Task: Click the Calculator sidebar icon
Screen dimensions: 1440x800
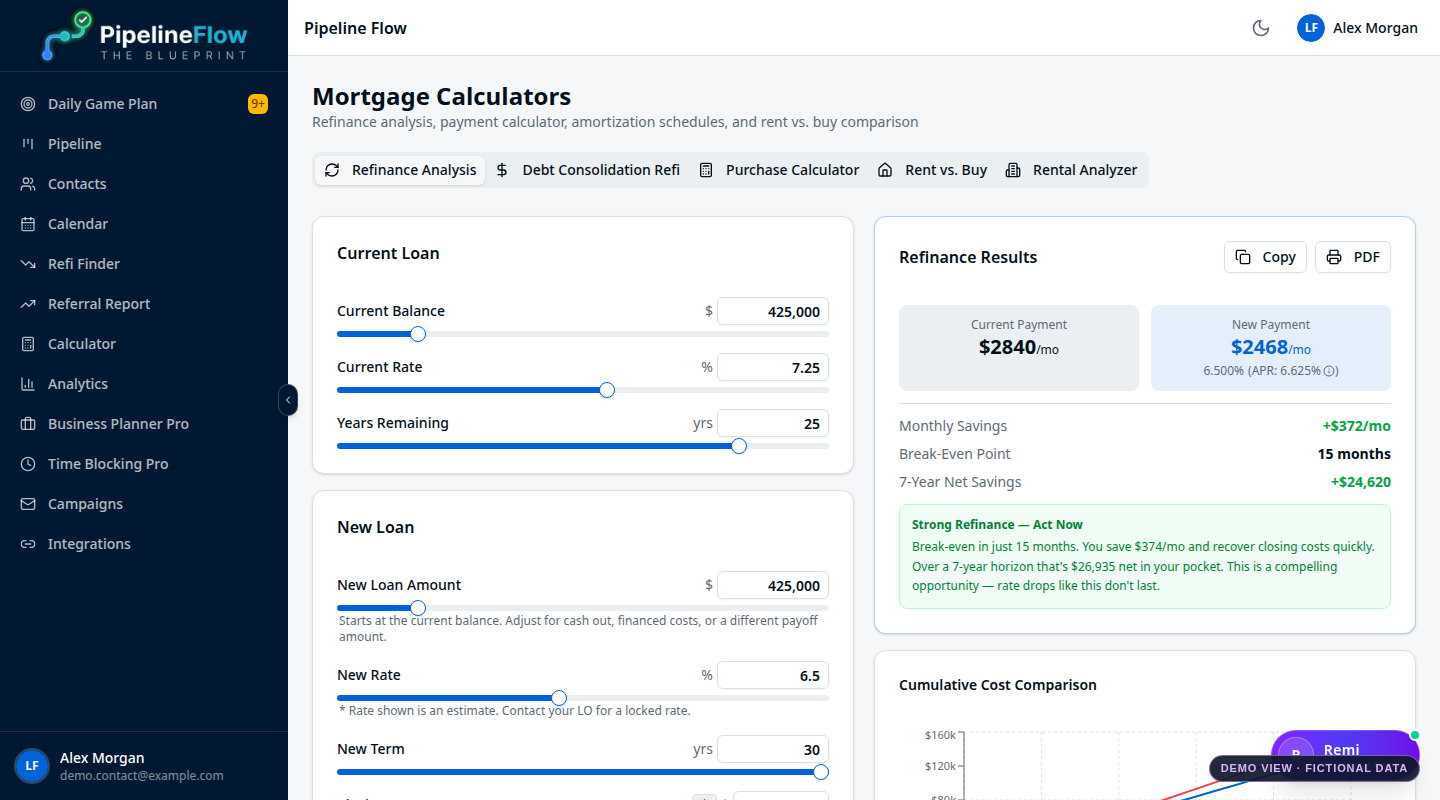Action: 28,344
